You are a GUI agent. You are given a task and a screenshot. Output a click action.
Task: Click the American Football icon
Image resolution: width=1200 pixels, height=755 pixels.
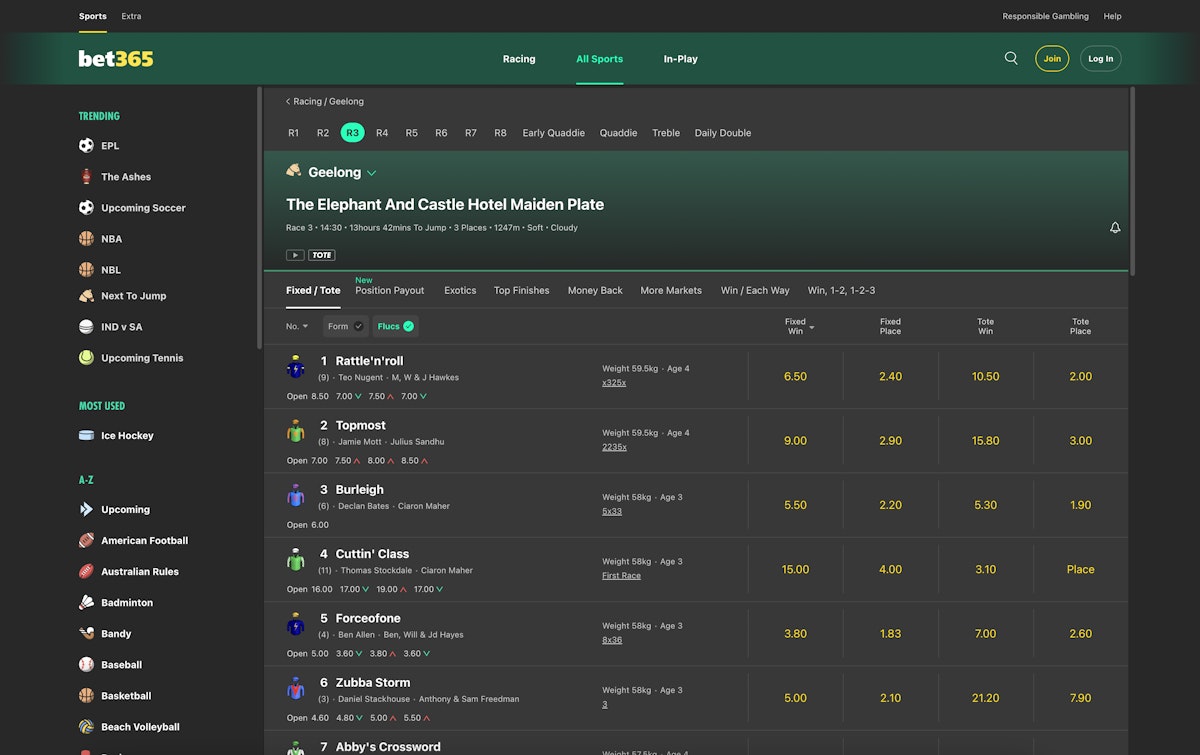click(x=86, y=541)
